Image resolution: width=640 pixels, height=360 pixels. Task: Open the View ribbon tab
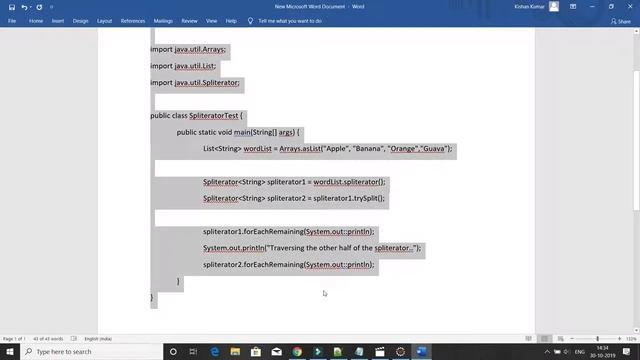click(211, 21)
